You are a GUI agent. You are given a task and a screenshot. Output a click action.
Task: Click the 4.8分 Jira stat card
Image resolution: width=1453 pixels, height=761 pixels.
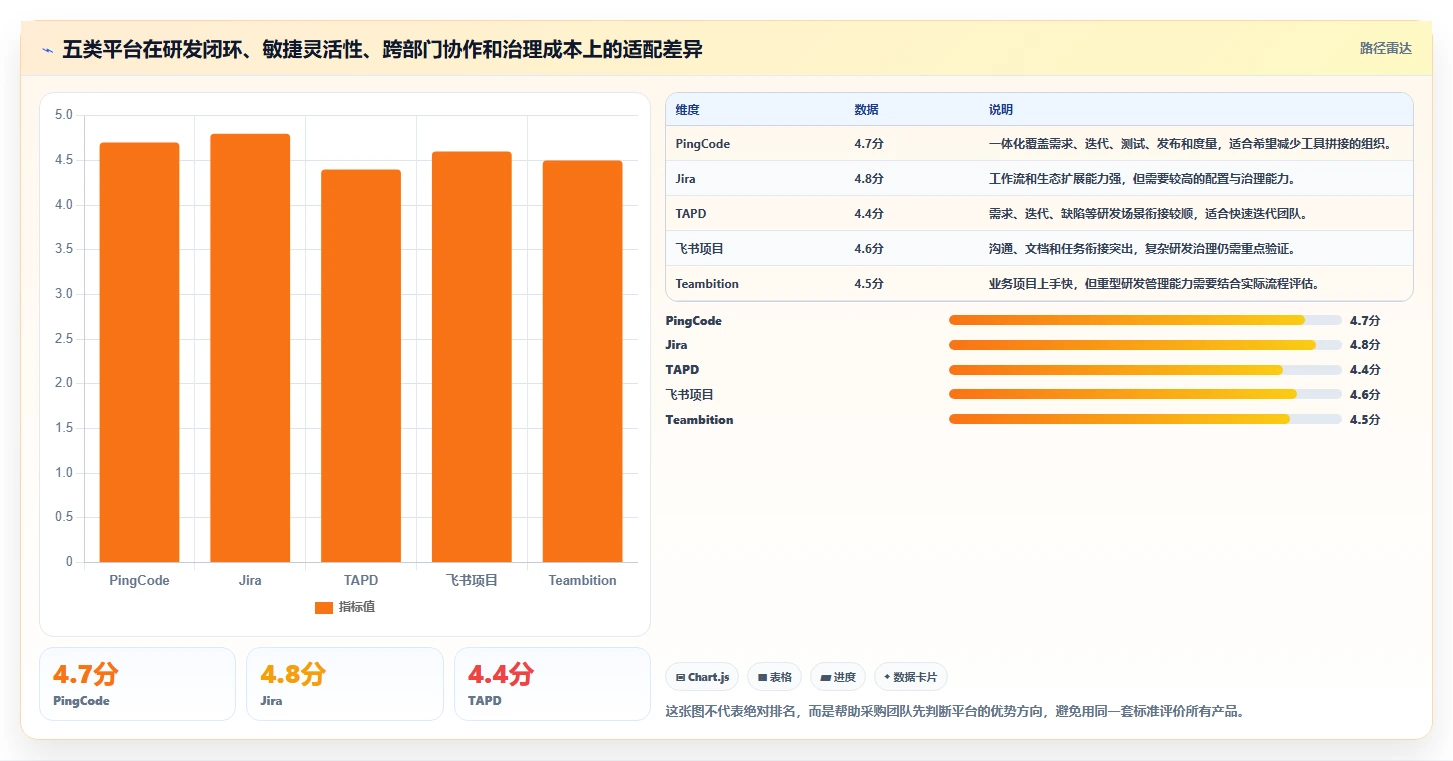pyautogui.click(x=345, y=684)
